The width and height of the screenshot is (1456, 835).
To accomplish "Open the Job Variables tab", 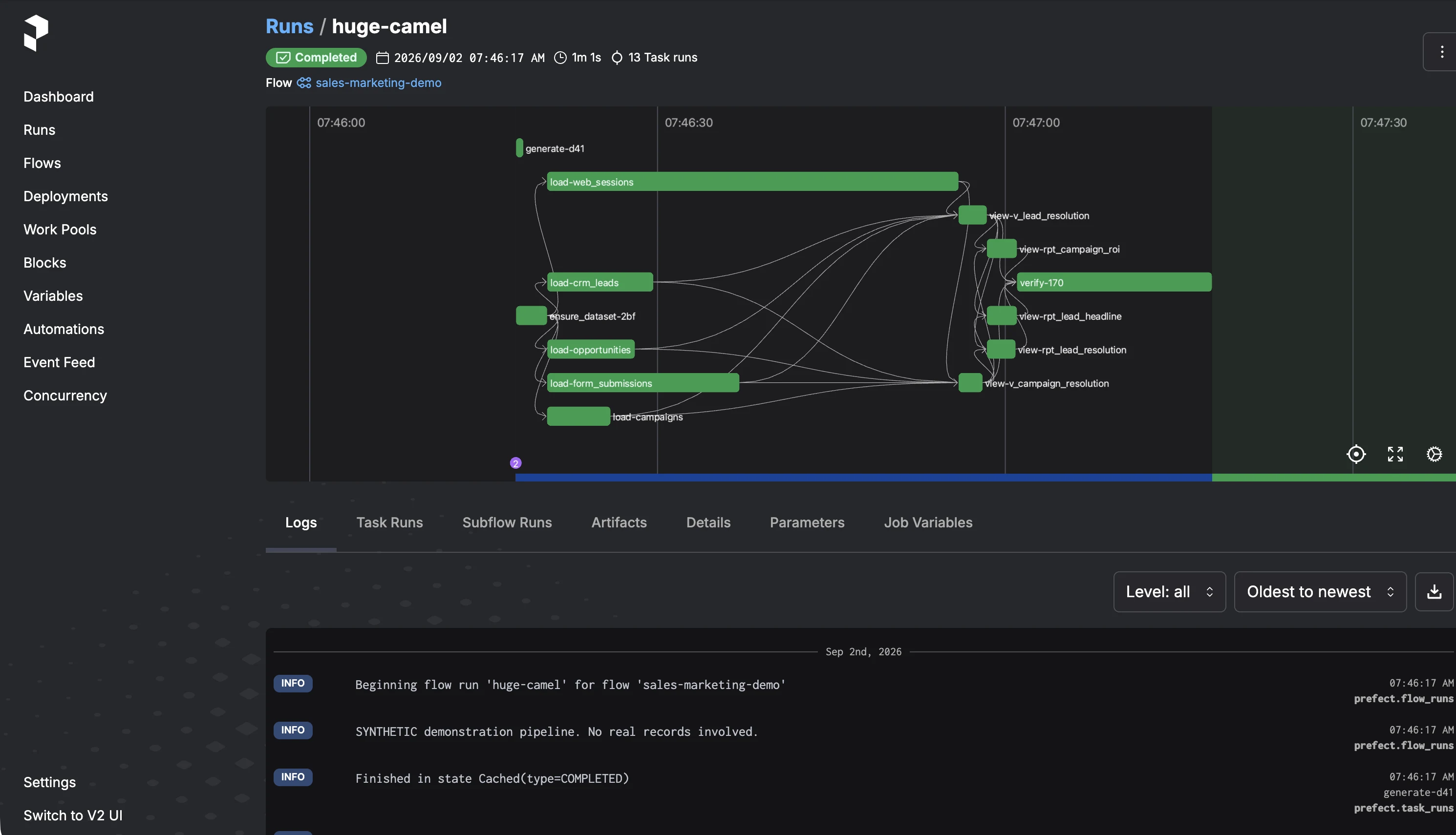I will 928,522.
